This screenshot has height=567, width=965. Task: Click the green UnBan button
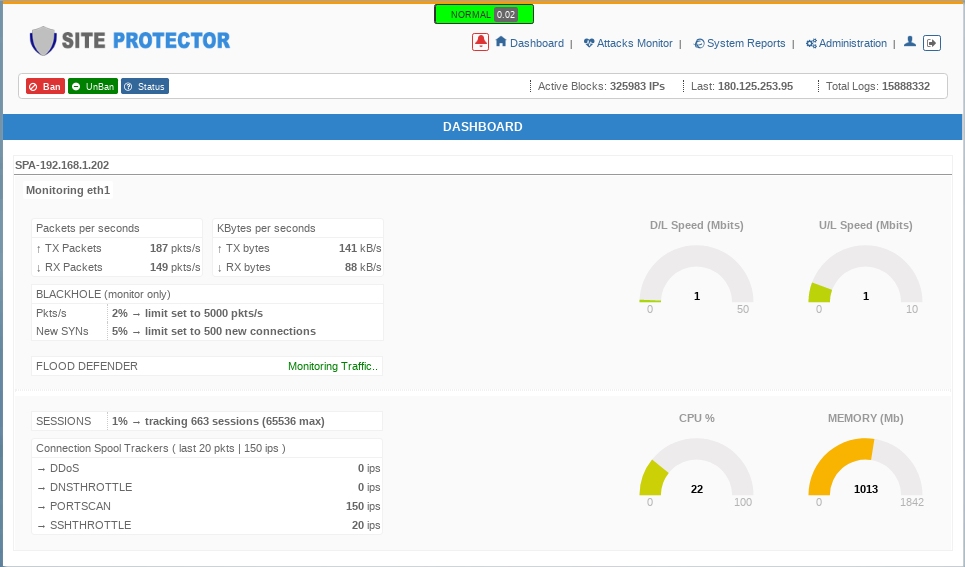(93, 86)
